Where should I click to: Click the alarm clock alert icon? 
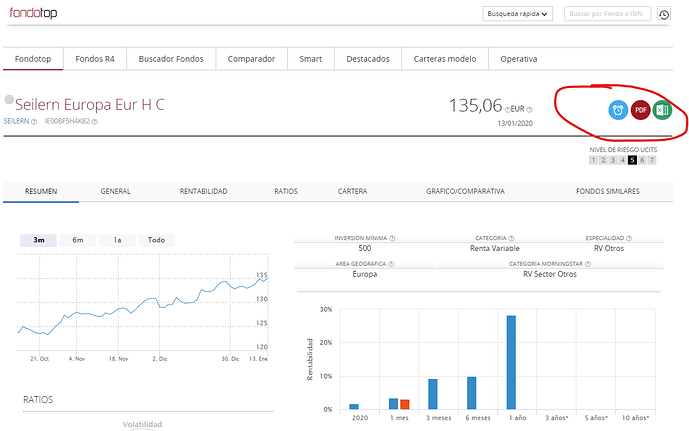(618, 110)
